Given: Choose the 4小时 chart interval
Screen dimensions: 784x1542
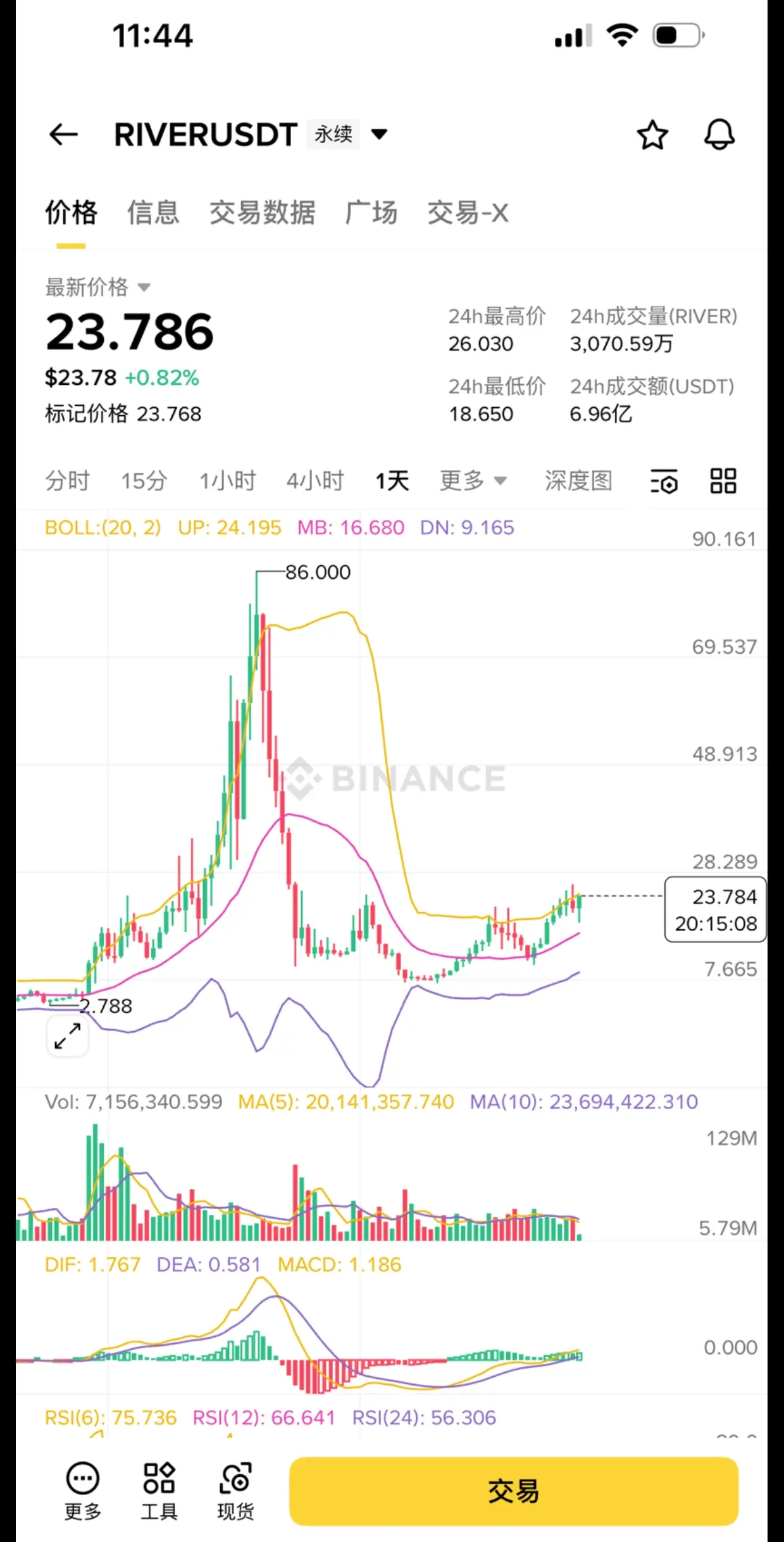Looking at the screenshot, I should (314, 480).
